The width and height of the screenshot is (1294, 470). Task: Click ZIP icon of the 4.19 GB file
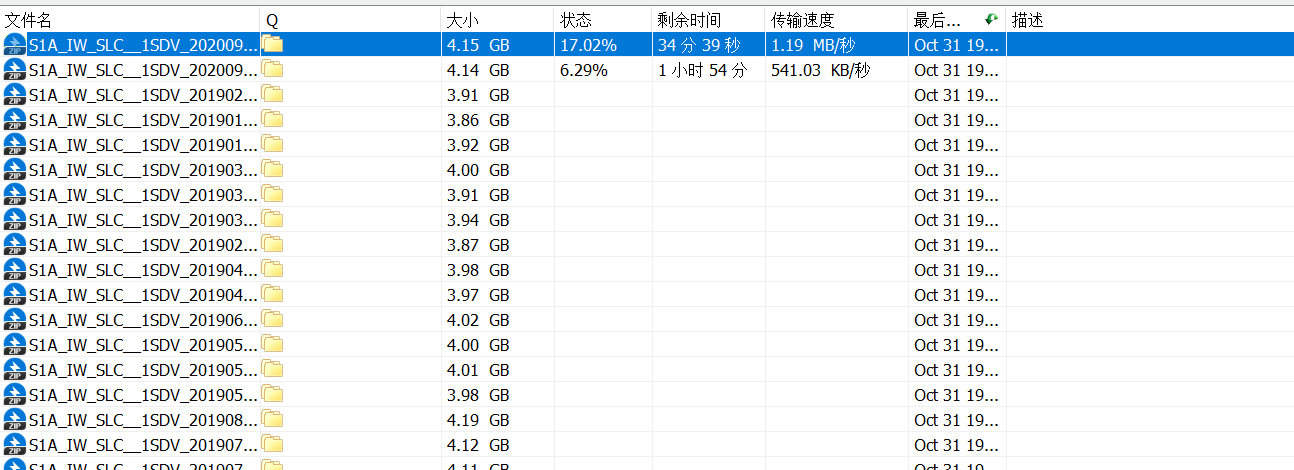[15, 419]
